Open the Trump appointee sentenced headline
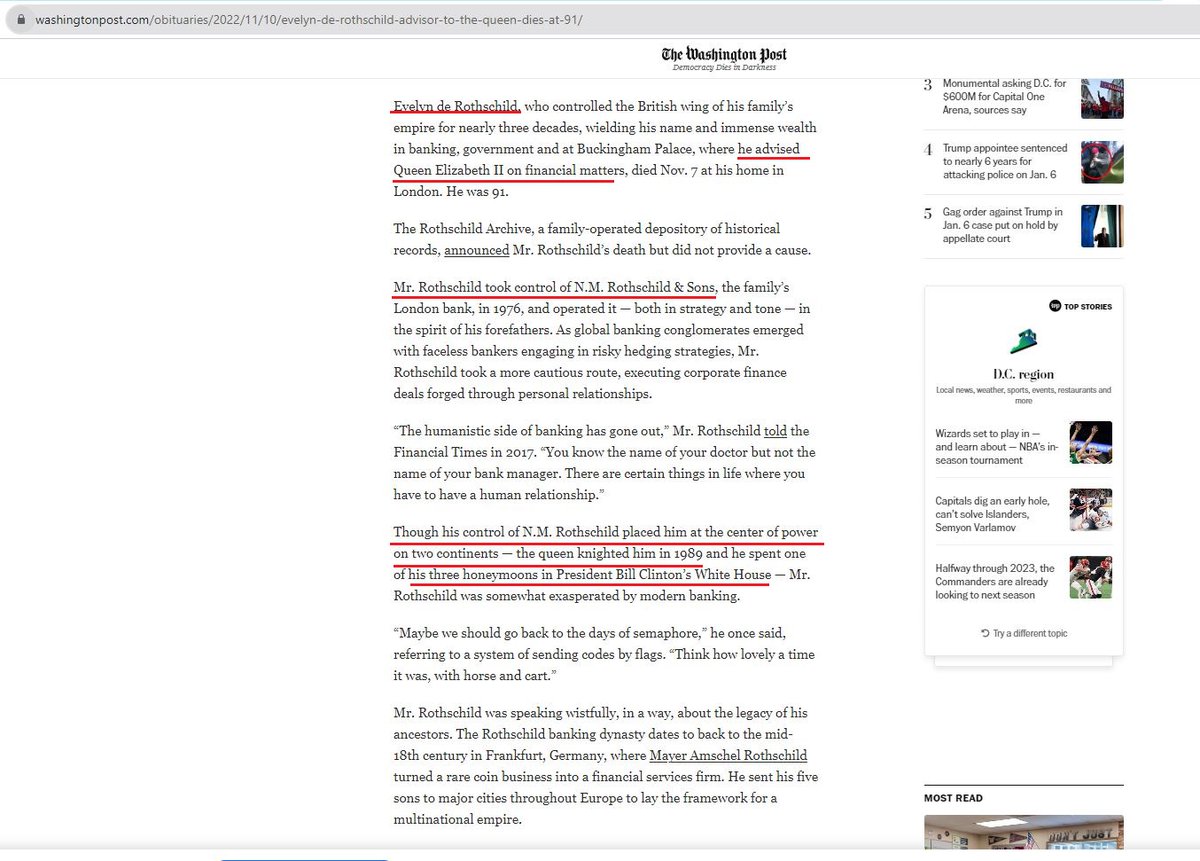 point(1005,161)
